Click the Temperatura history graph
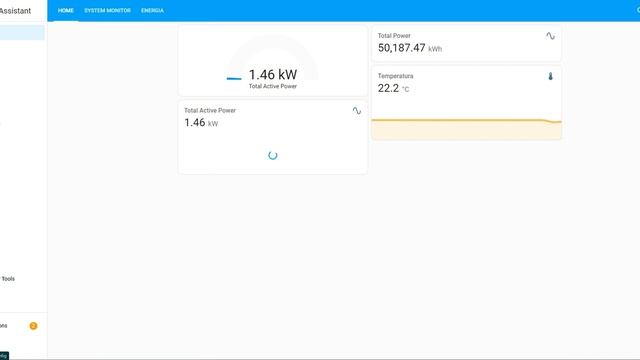Screen dimensions: 640x360 click(x=467, y=128)
